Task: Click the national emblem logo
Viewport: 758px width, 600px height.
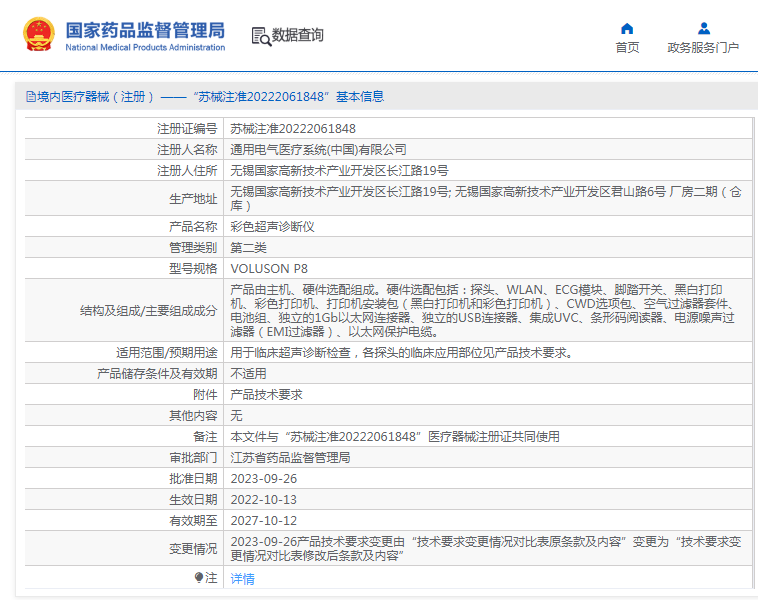Action: click(x=39, y=35)
